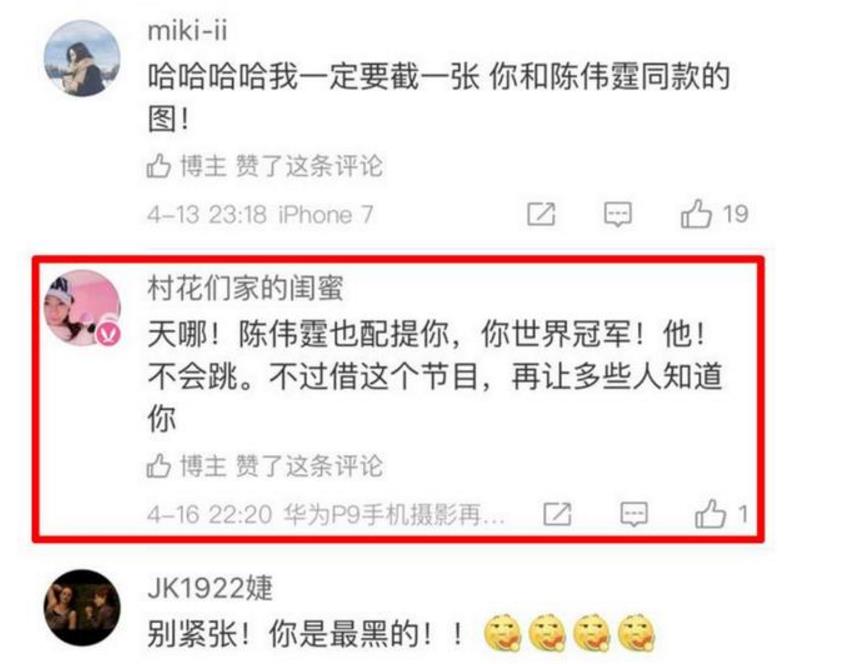Open the 华为P9手机摄影再... source link
This screenshot has width=849, height=664.
click(394, 515)
